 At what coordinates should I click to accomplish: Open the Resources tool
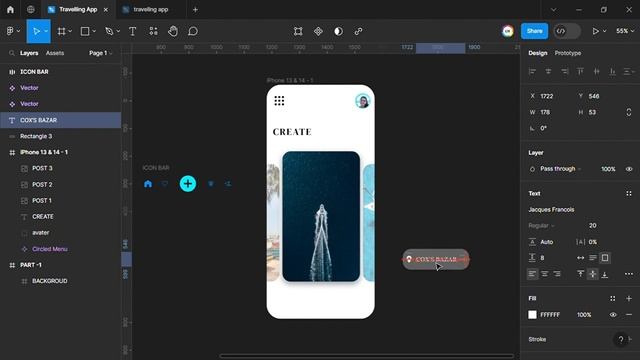click(x=153, y=31)
